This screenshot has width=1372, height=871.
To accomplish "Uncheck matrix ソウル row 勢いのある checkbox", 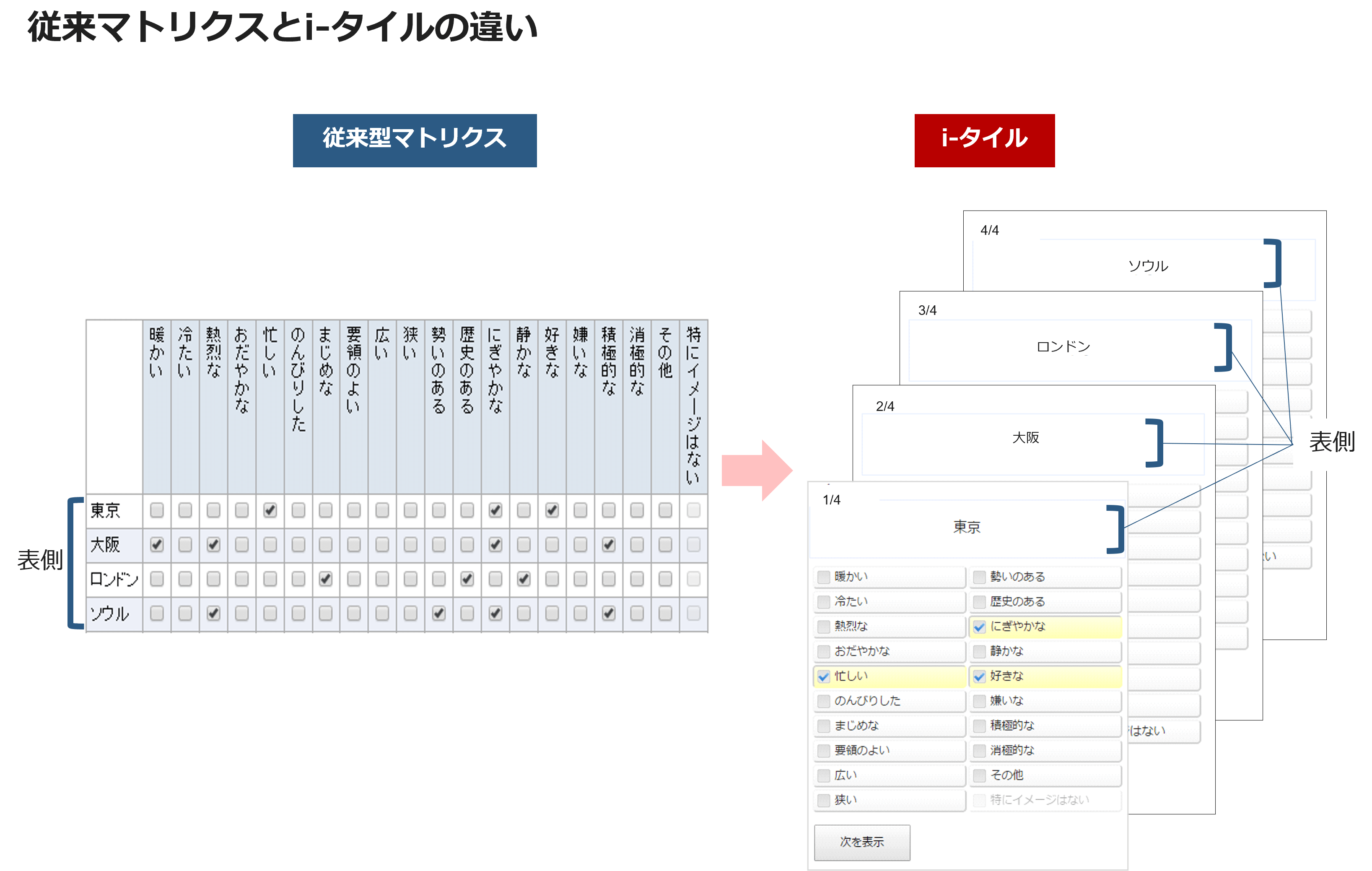I will click(438, 614).
